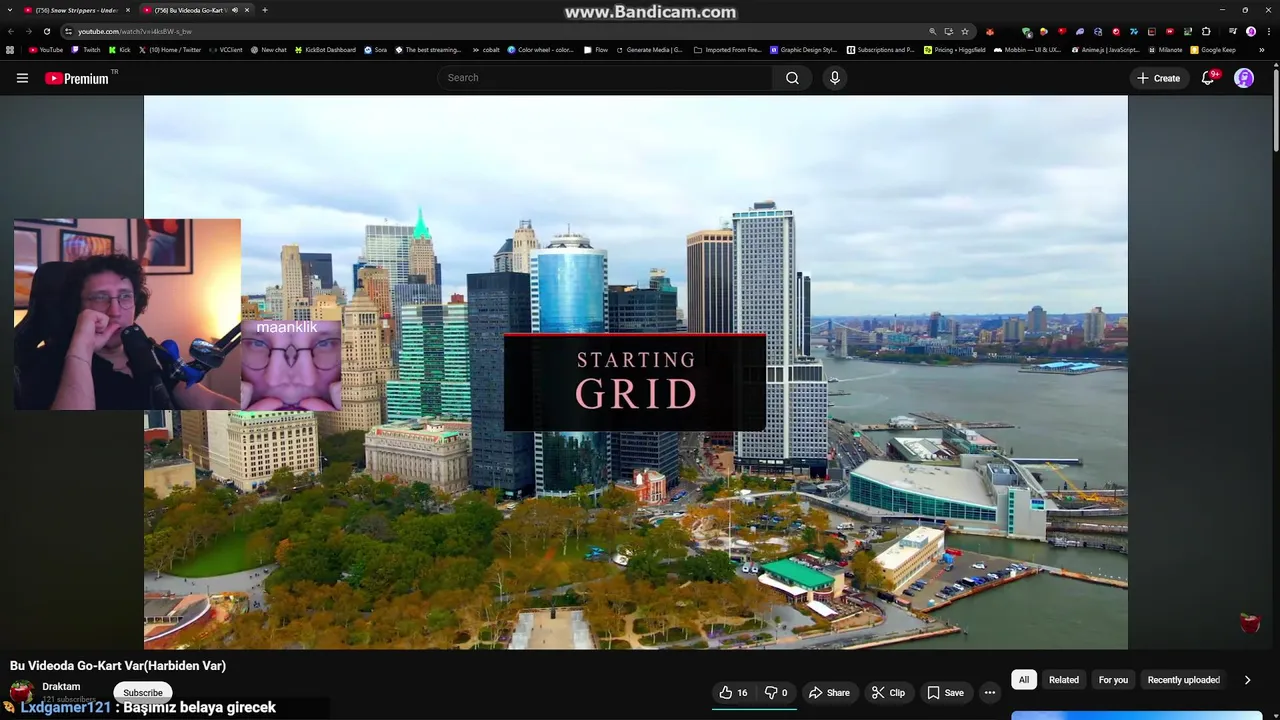Share the video
The width and height of the screenshot is (1280, 720).
point(829,692)
